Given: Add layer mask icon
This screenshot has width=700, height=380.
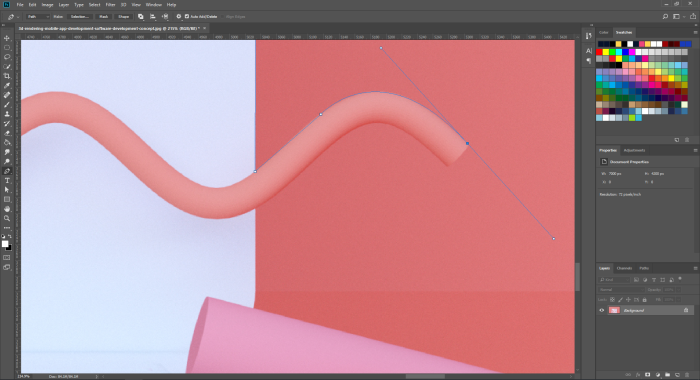Looking at the screenshot, I should tap(647, 375).
